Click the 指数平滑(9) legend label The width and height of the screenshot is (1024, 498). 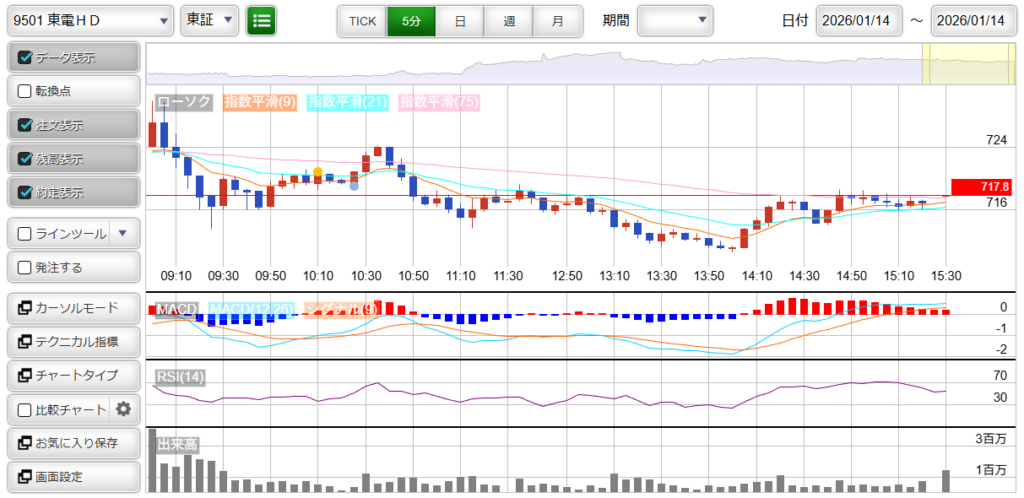pyautogui.click(x=259, y=102)
